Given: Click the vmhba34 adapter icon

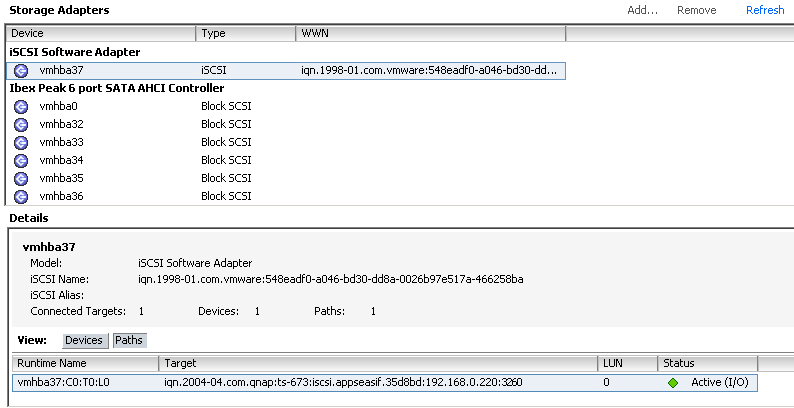Looking at the screenshot, I should click(x=21, y=160).
